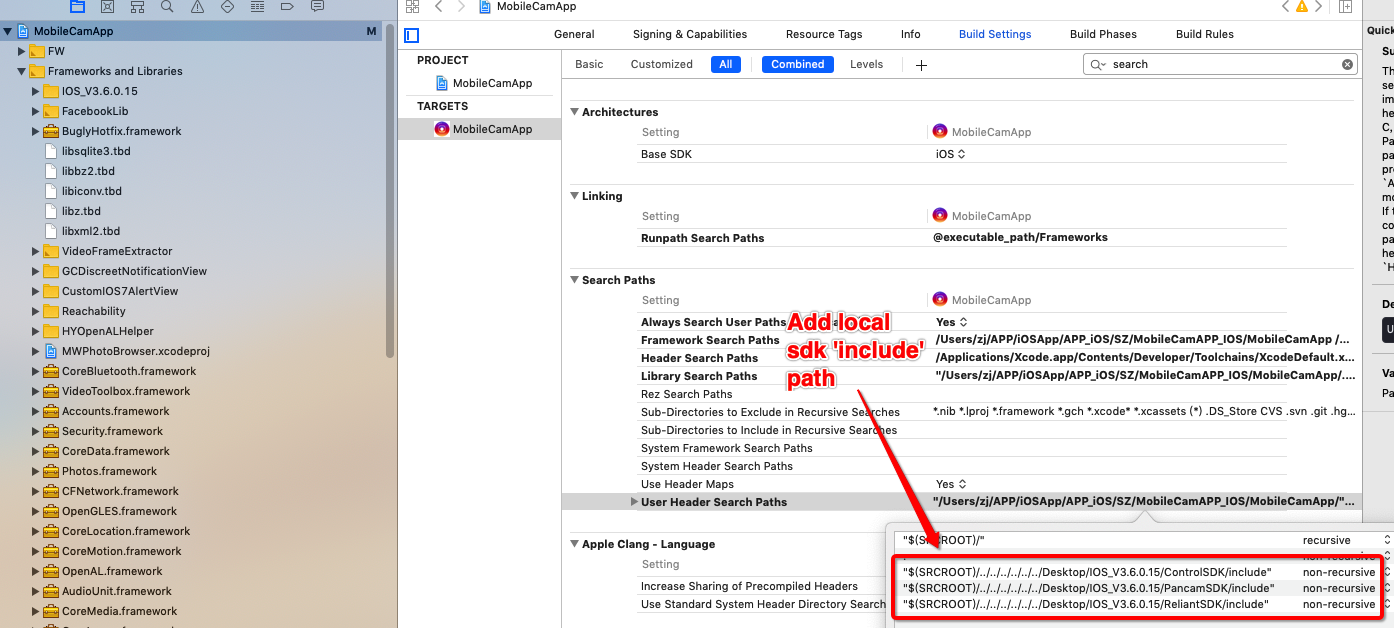Open the Build Settings tab

(995, 34)
